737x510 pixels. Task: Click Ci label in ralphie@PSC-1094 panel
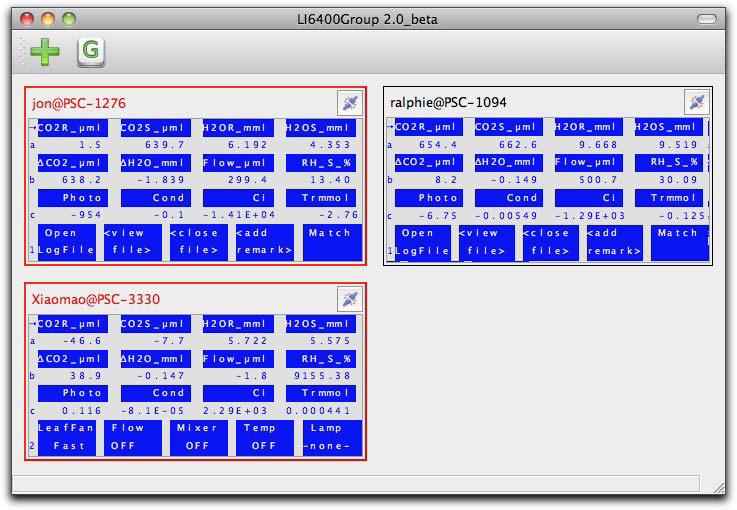click(x=588, y=198)
